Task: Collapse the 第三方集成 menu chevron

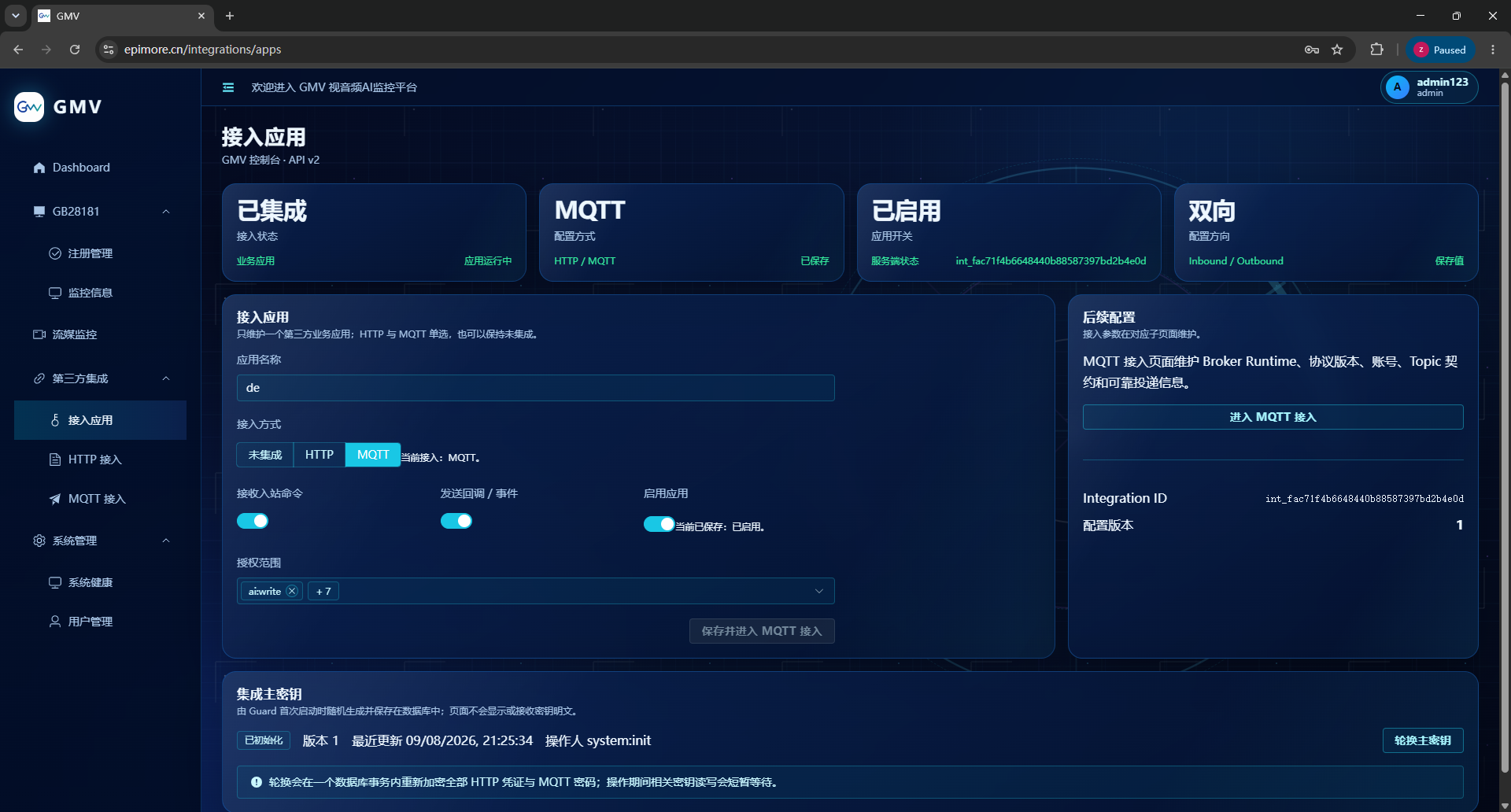Action: [166, 378]
